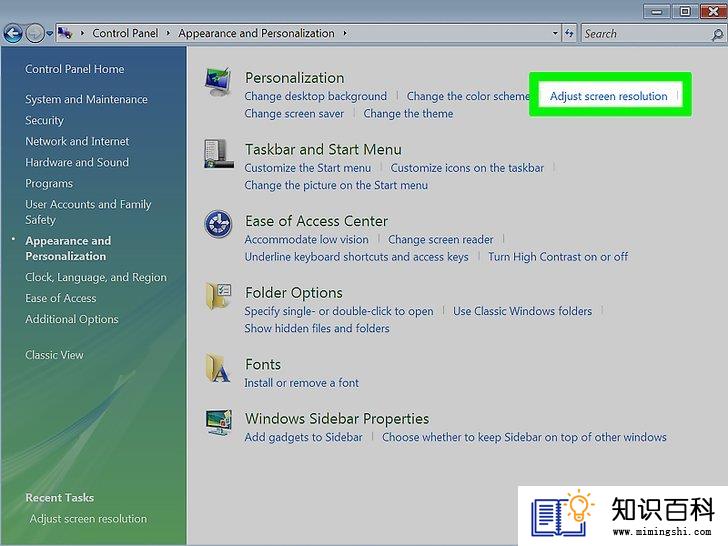
Task: Click Change desktop background
Action: pos(316,96)
